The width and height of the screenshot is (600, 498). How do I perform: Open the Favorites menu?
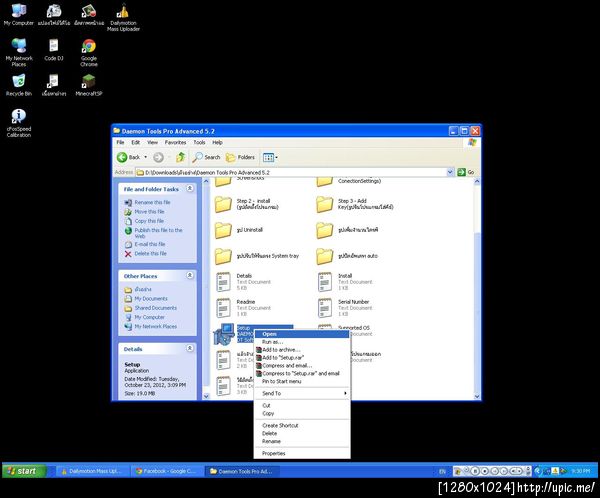click(175, 142)
